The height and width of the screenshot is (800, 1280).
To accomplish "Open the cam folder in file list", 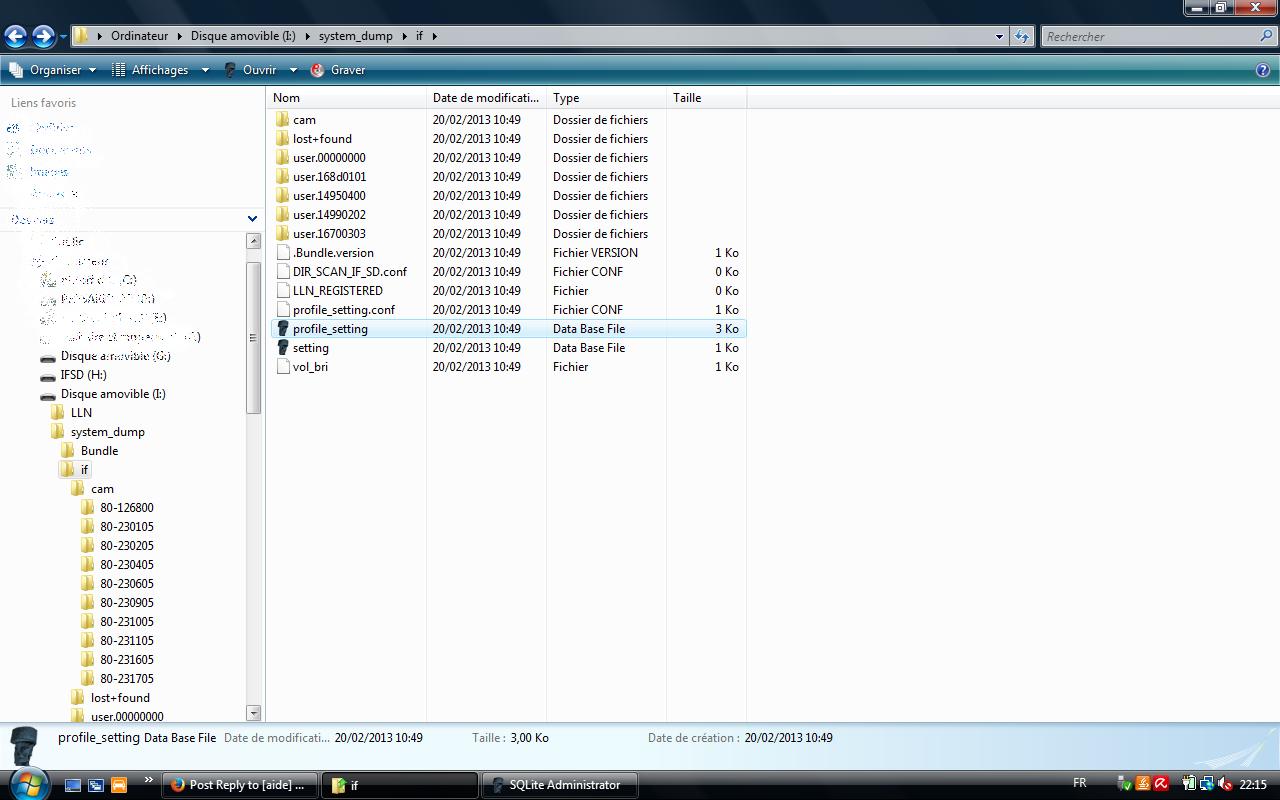I will (304, 120).
